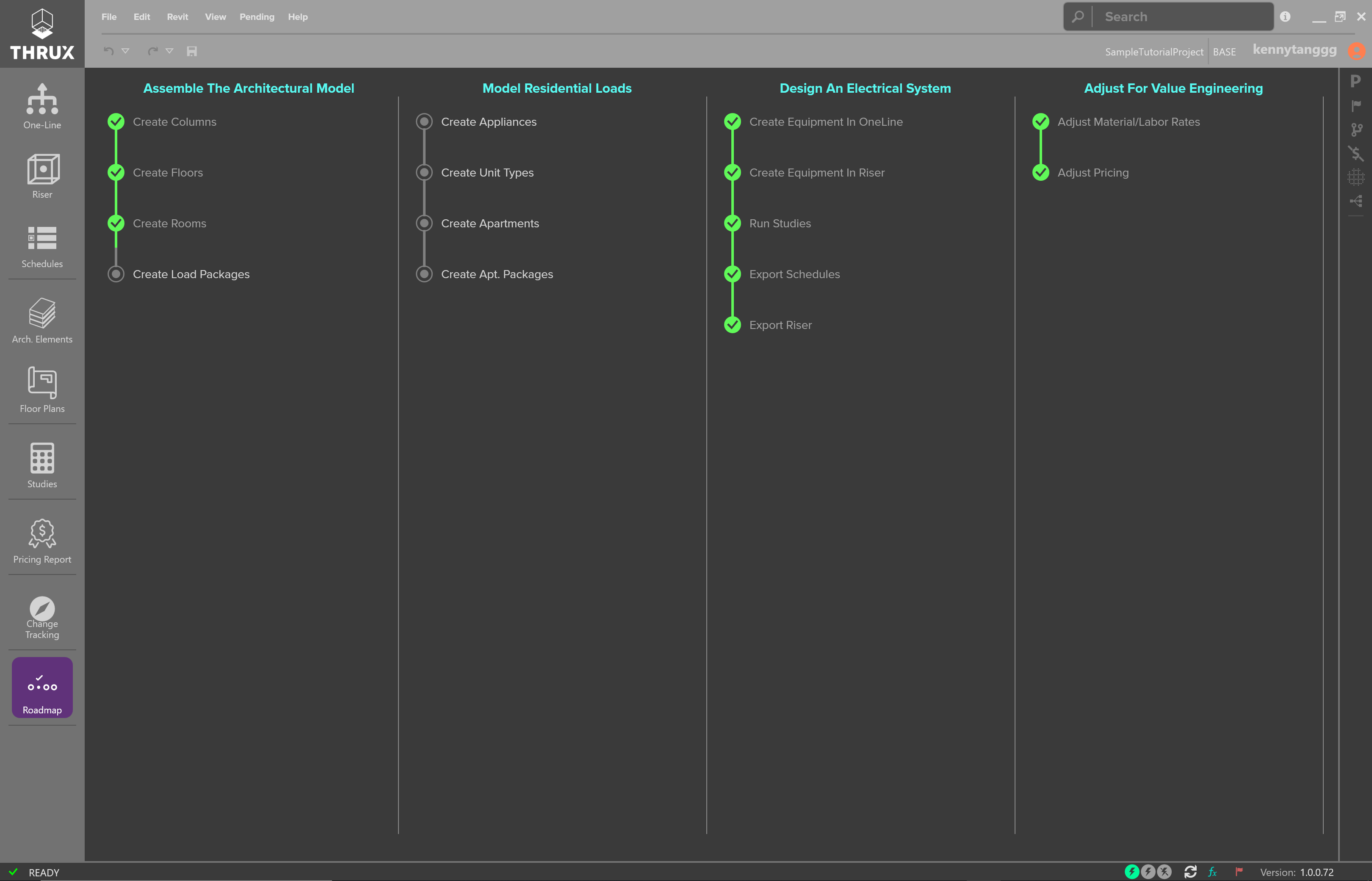Toggle the Run Studies checkmark
Screen dimensions: 1372x881
pyautogui.click(x=732, y=223)
